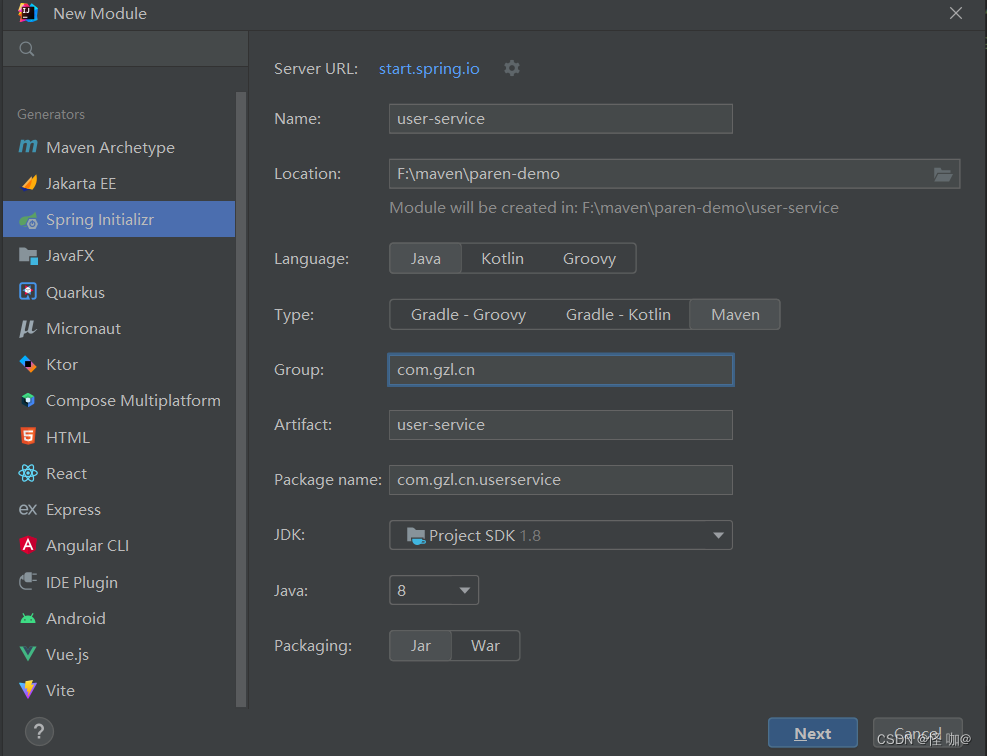Select Spring Initializr generator text
Viewport: 987px width, 756px height.
(x=99, y=220)
